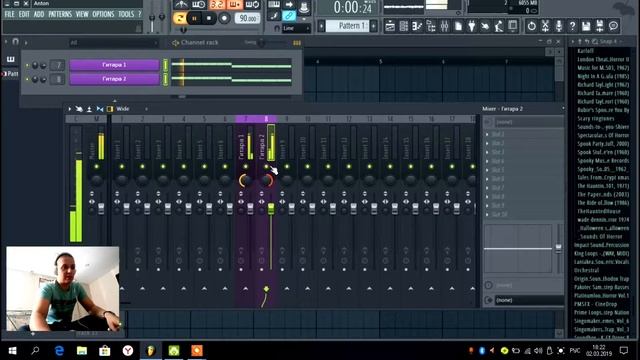
Task: Click the Гитара 2 mixer volume fader
Action: (x=271, y=209)
